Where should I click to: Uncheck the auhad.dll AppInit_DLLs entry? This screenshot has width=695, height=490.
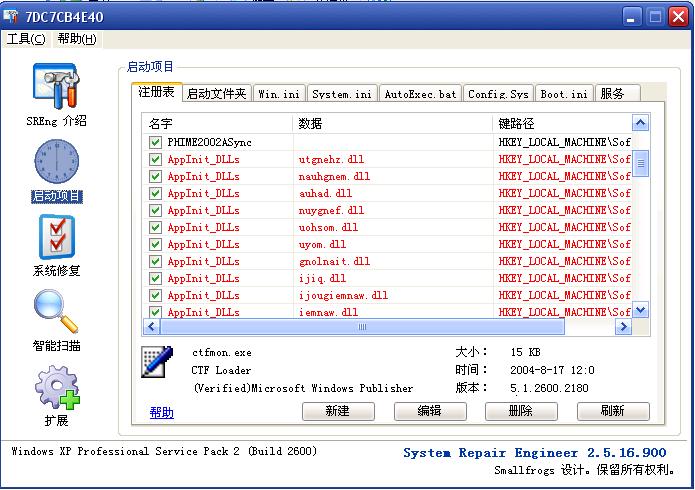[155, 193]
